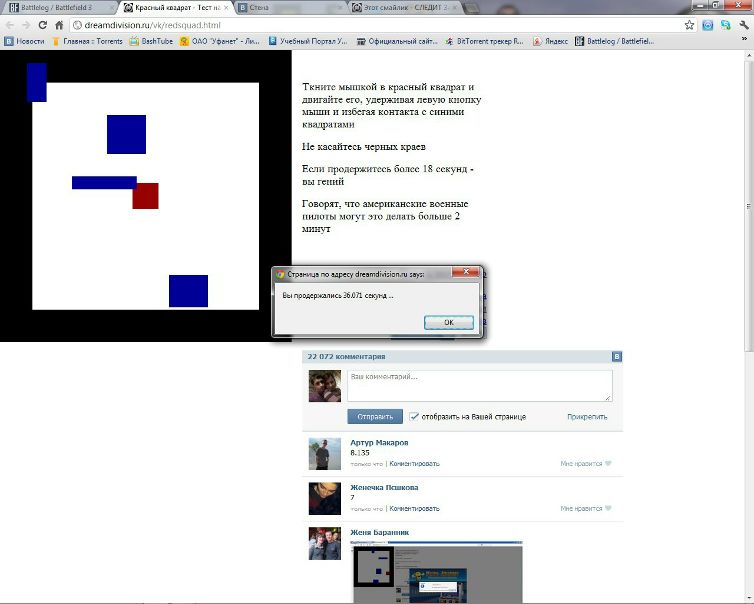This screenshot has height=604, width=754.
Task: Uncheck 'отобразить на Вашей странице' checkbox
Action: coord(414,416)
